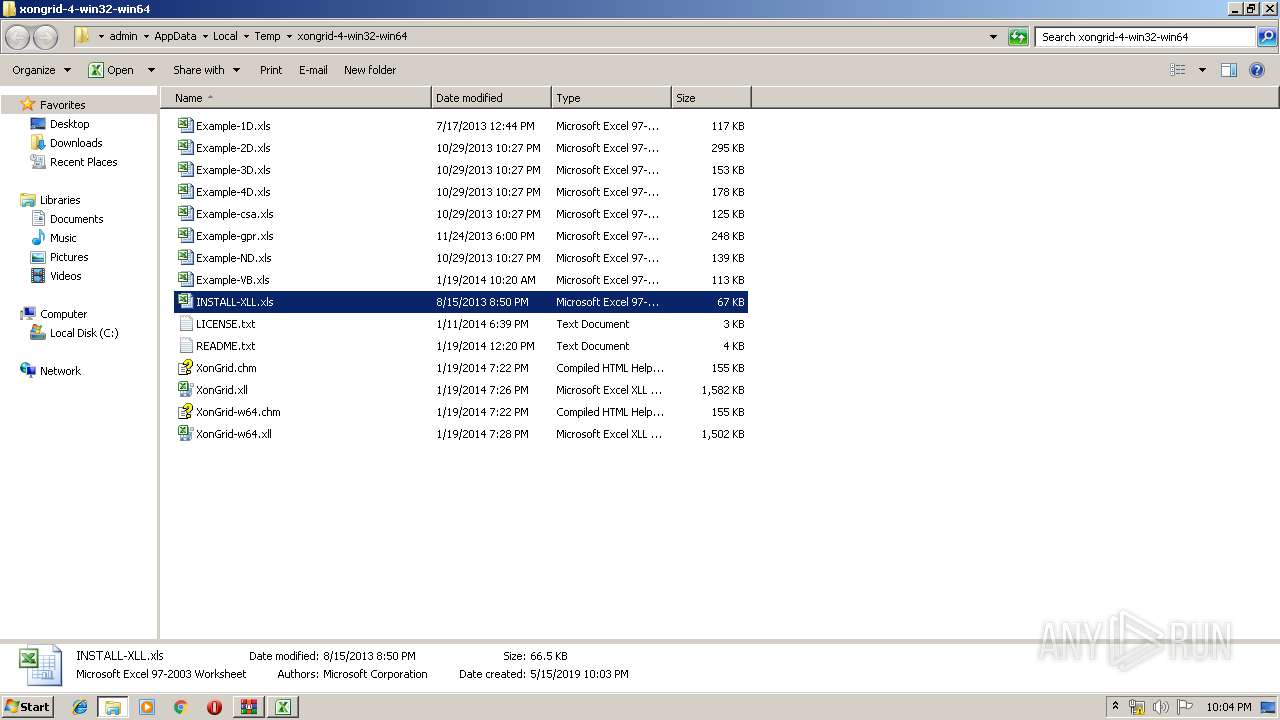Screen dimensions: 1280x720
Task: Open Excel from the taskbar
Action: click(x=283, y=707)
